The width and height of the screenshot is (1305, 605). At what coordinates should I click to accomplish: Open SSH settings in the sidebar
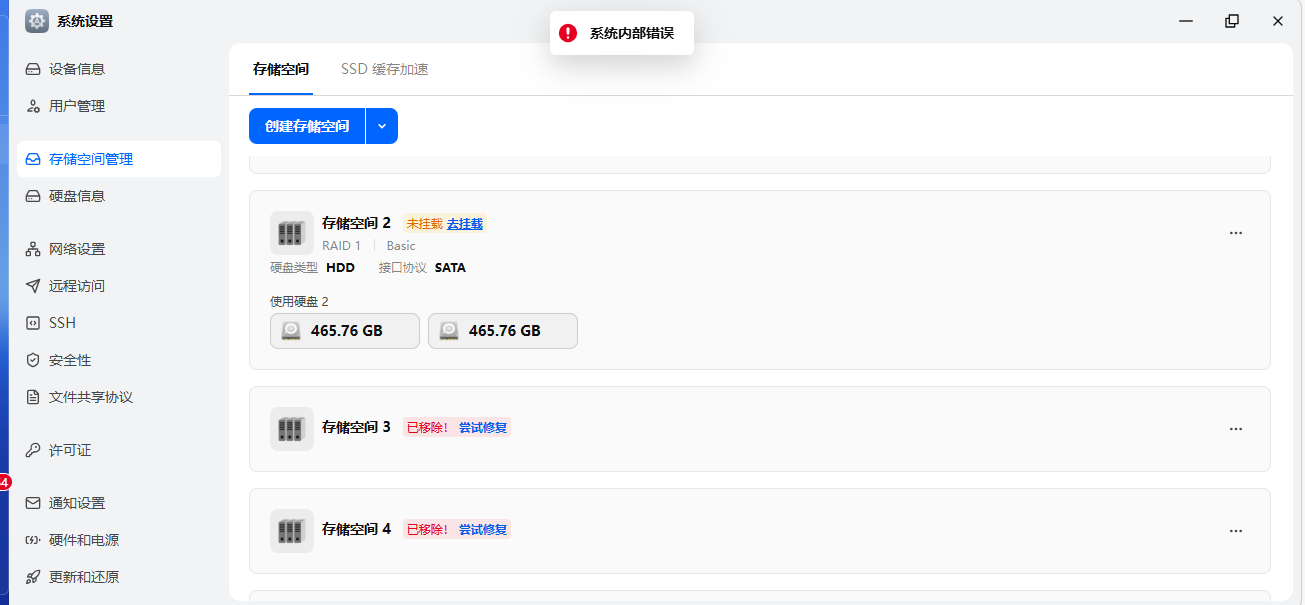pyautogui.click(x=119, y=323)
